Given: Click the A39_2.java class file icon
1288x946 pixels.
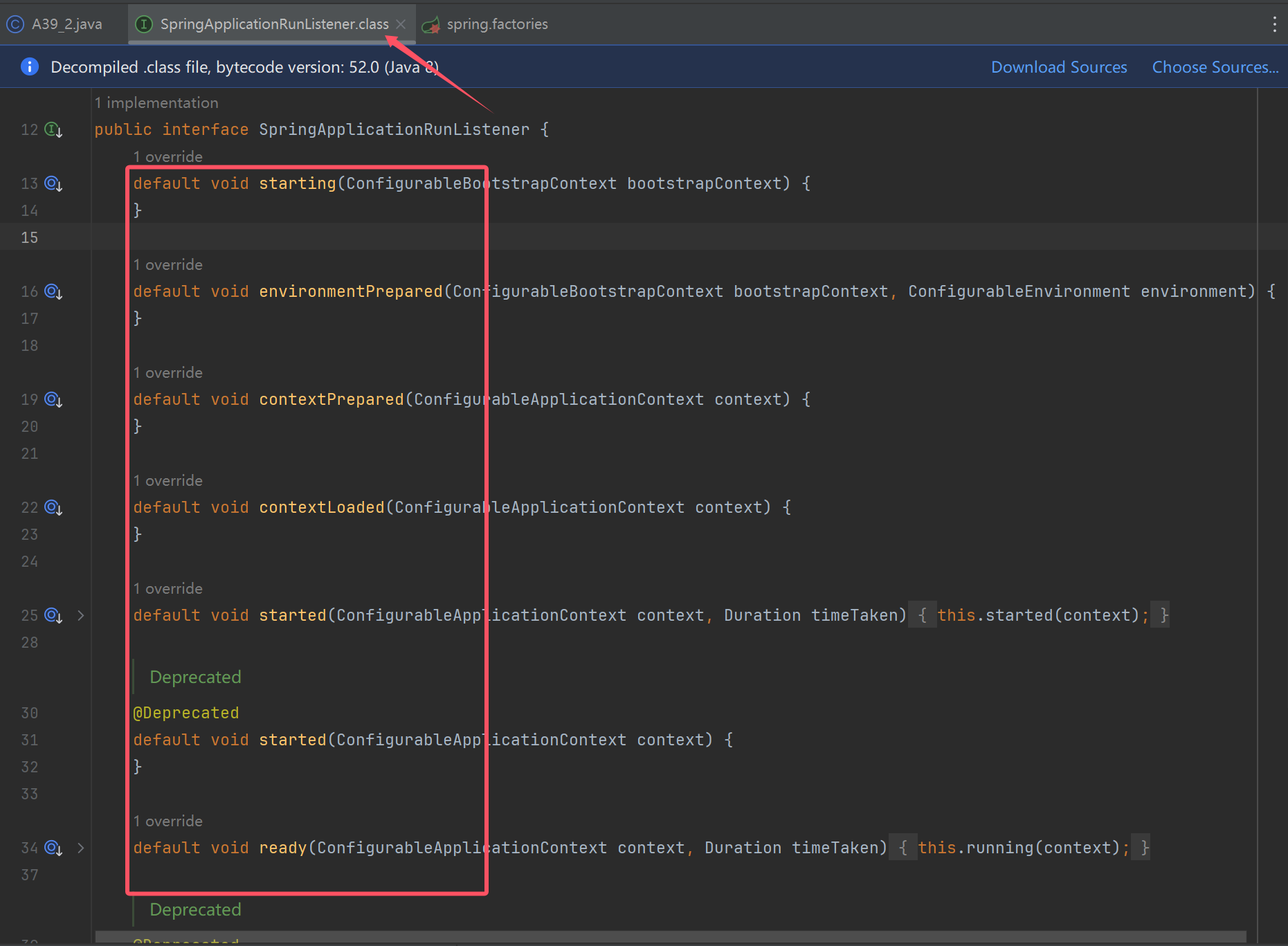Looking at the screenshot, I should click(x=15, y=24).
